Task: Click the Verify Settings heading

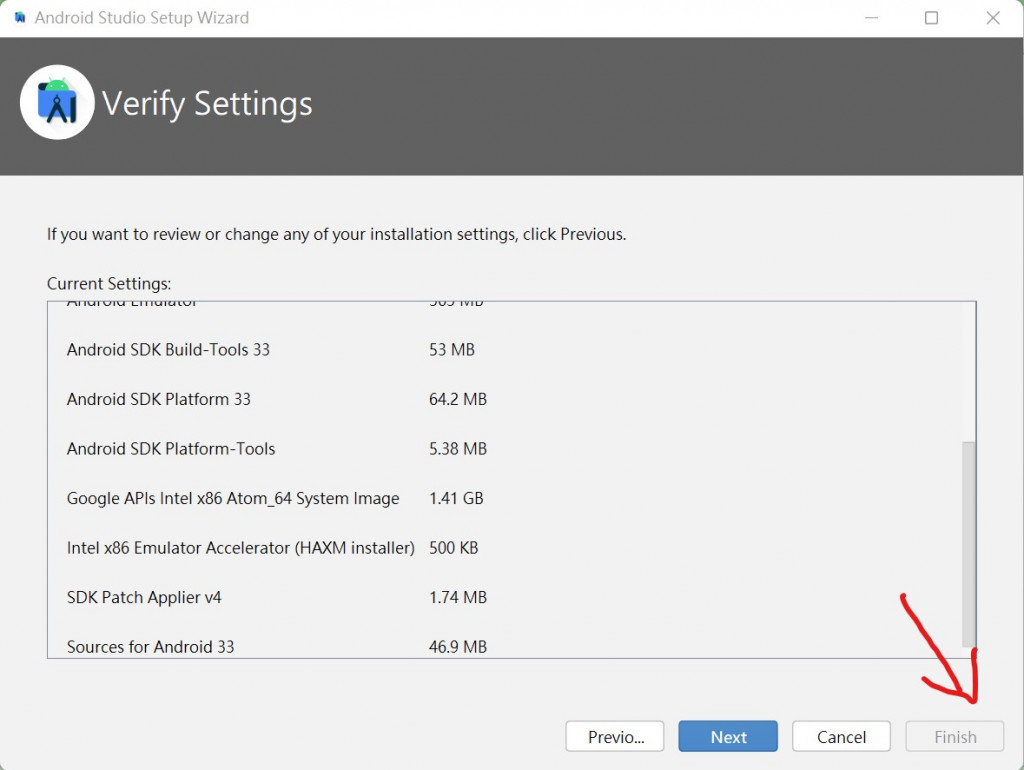Action: click(x=207, y=104)
